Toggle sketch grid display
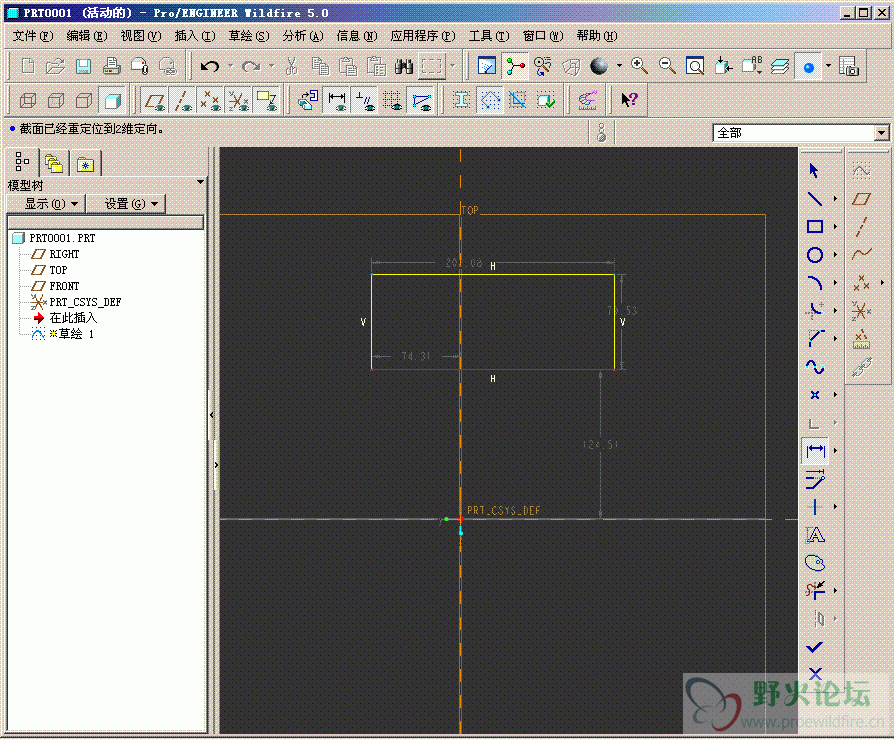 click(392, 101)
